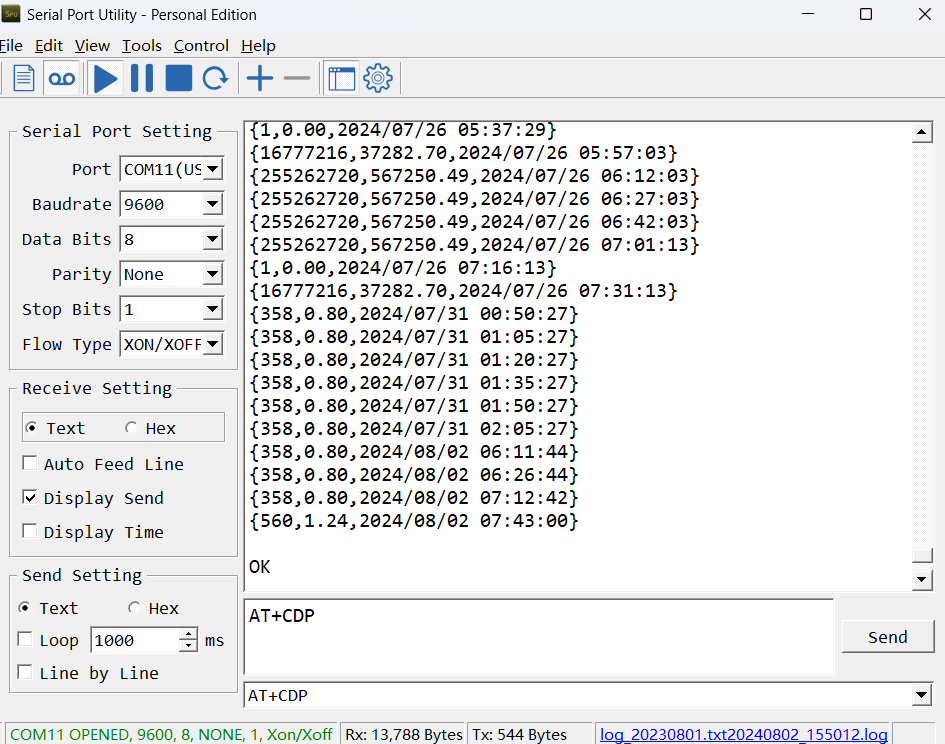Decrease loop interval with down arrow

(189, 646)
